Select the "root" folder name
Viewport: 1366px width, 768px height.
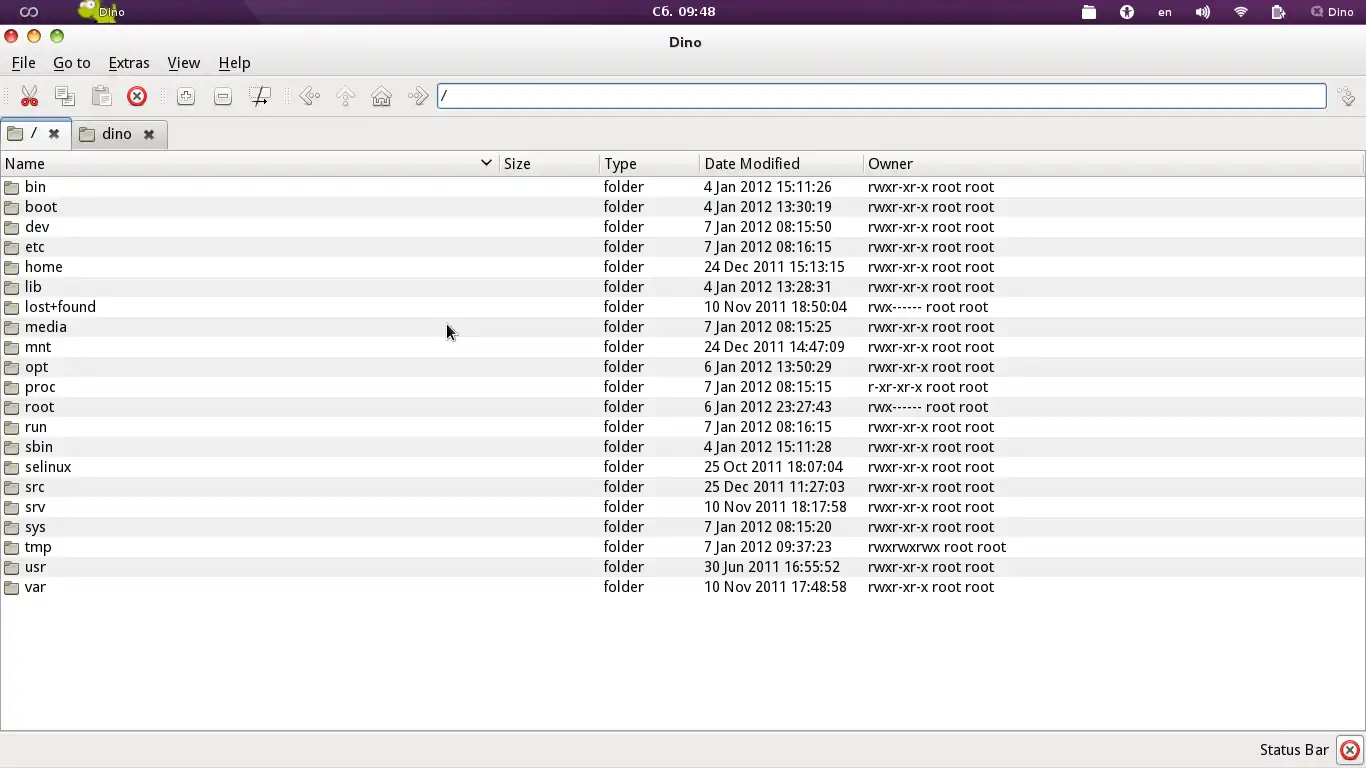[x=39, y=407]
